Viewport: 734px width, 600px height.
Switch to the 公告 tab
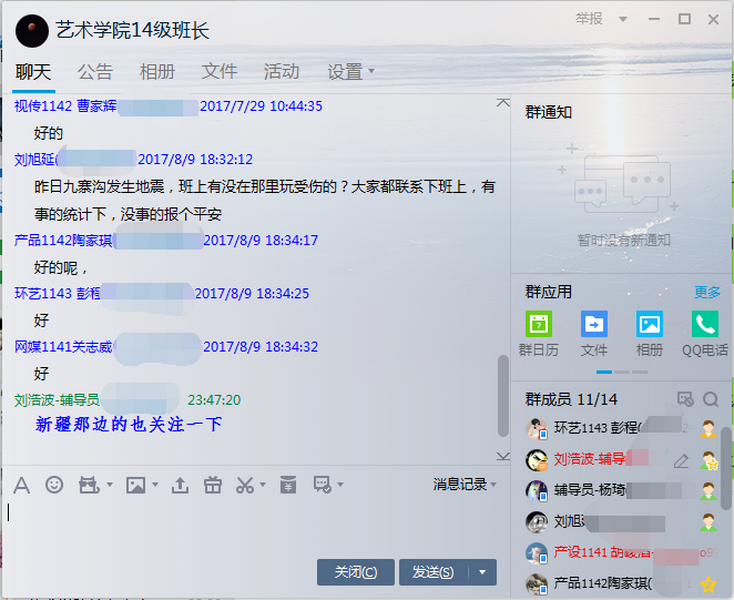point(95,72)
